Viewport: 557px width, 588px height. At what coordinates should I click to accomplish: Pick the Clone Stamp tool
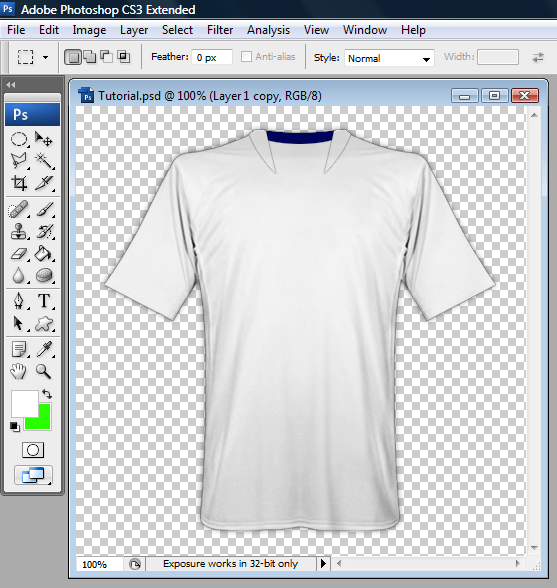click(19, 231)
